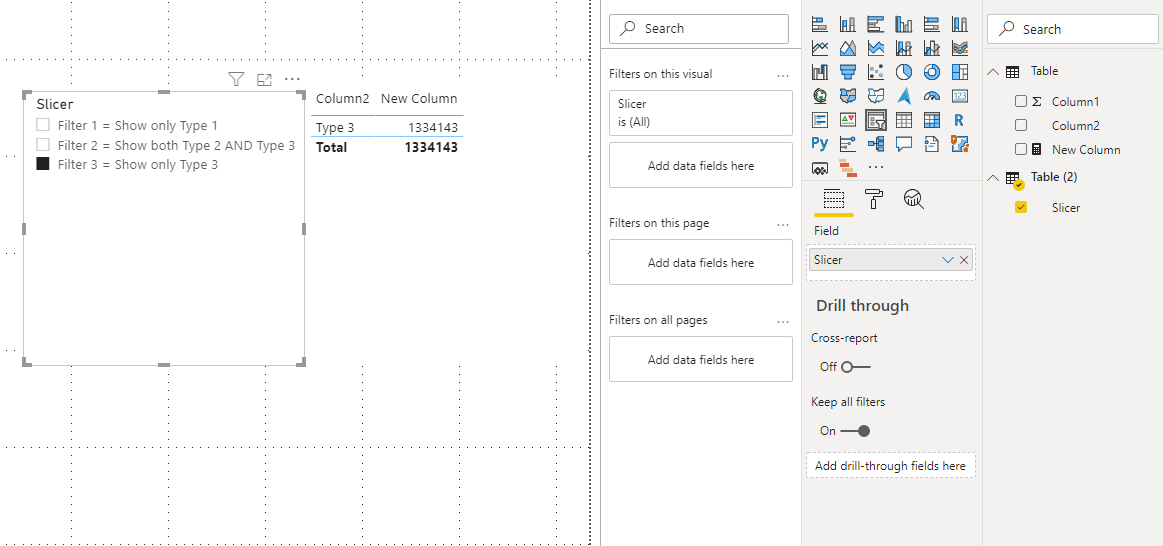
Task: Click Add data fields under this page
Action: coord(701,263)
